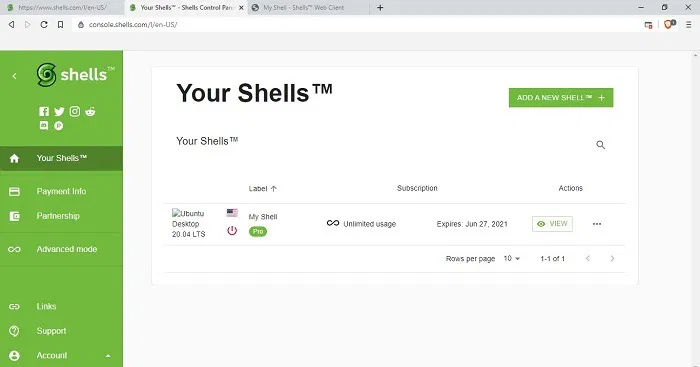Go to the previous table page

[x=588, y=259]
